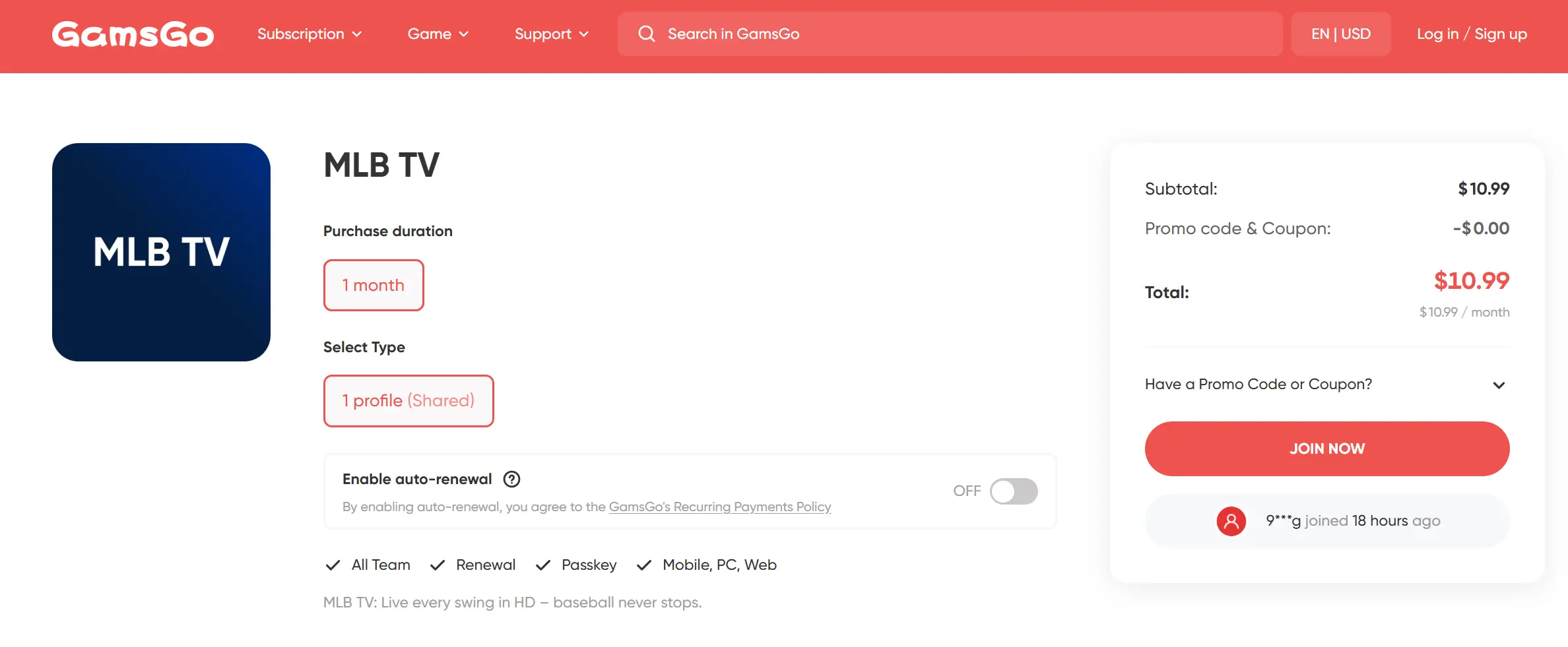Screen dimensions: 1568x647
Task: Click checkmark icon beside Passkey
Action: pos(542,565)
